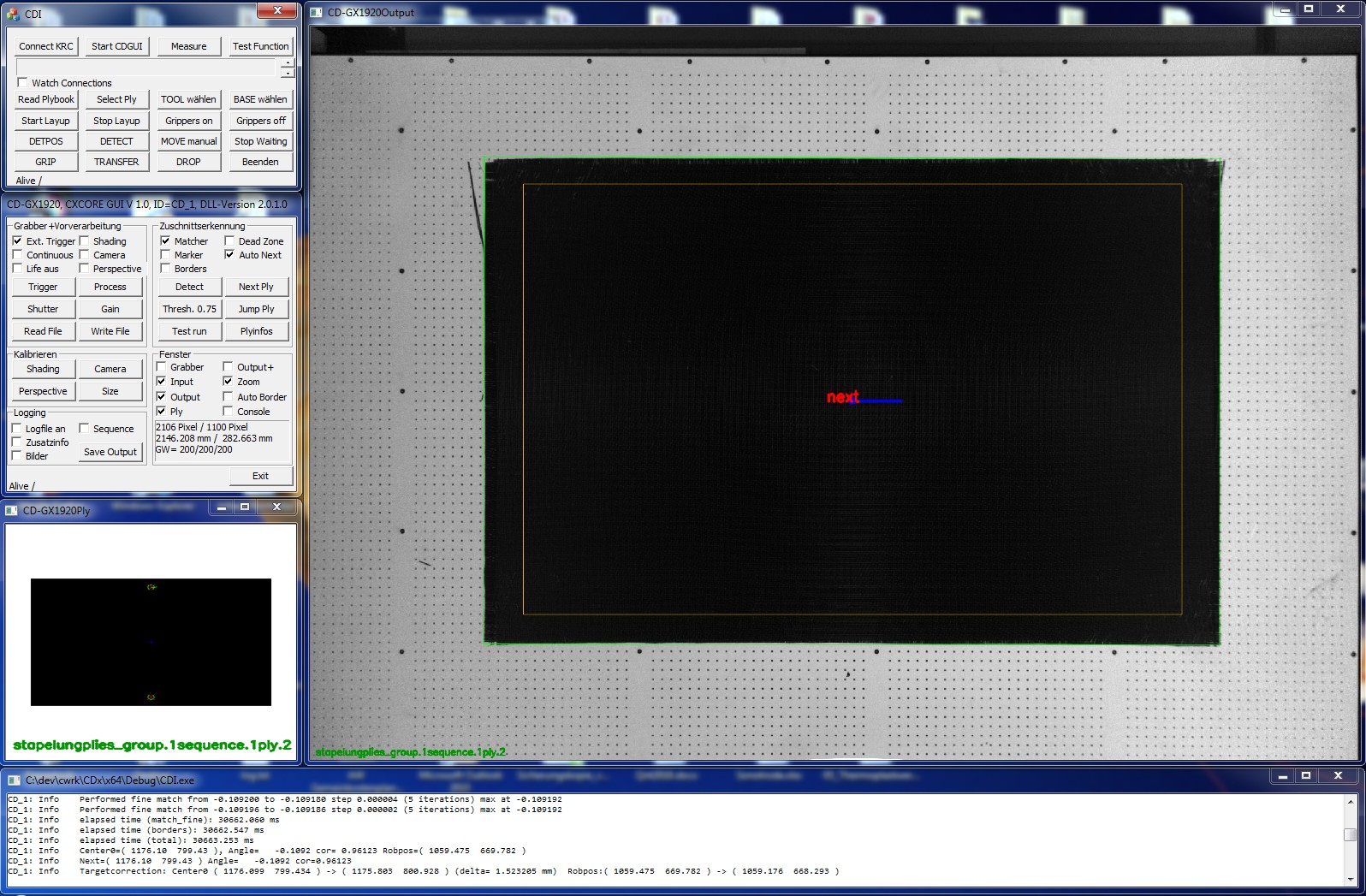Viewport: 1366px width, 896px height.
Task: Disable the Ext. Trigger checkbox
Action: pyautogui.click(x=17, y=241)
